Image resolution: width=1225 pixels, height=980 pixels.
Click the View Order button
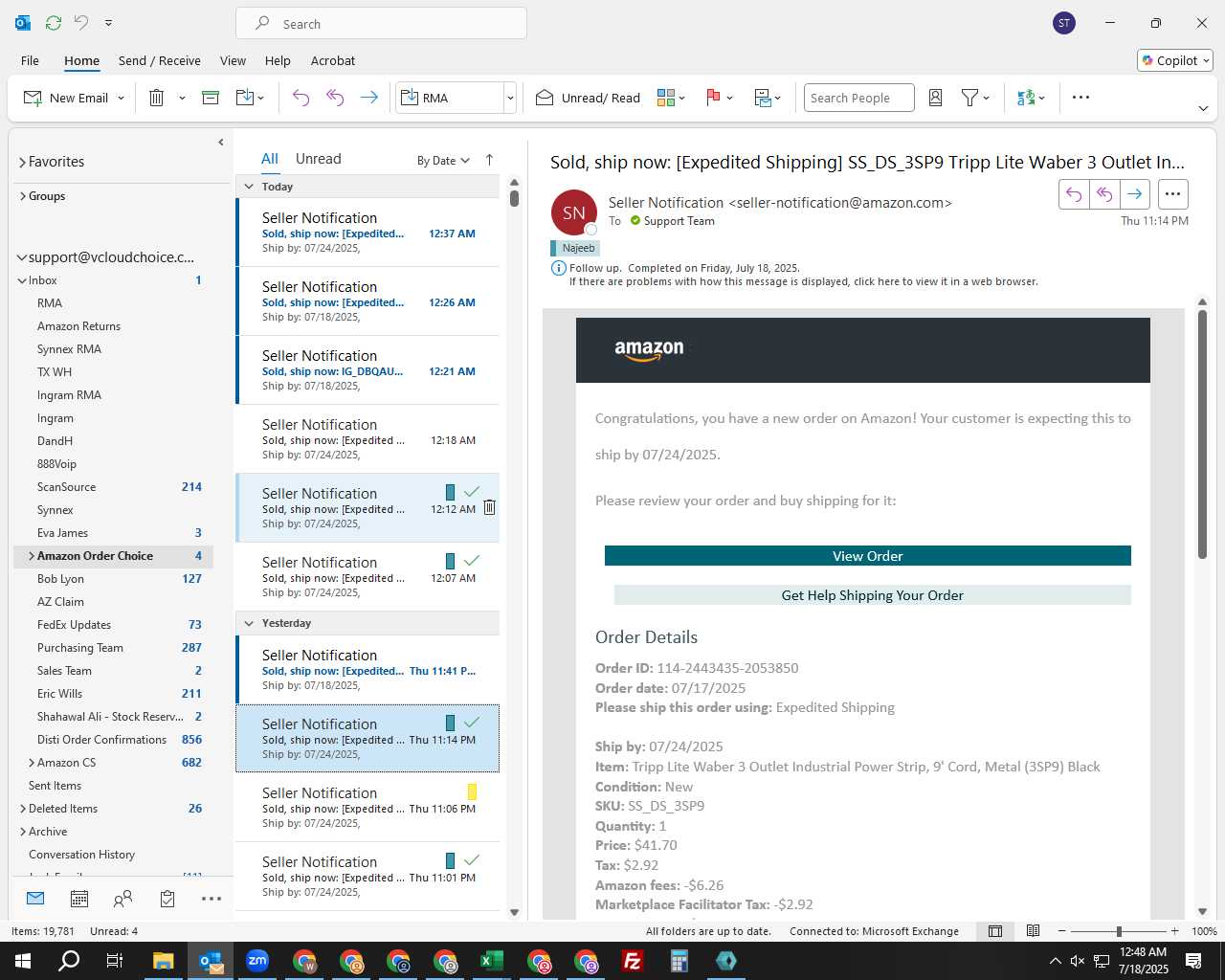pos(867,556)
